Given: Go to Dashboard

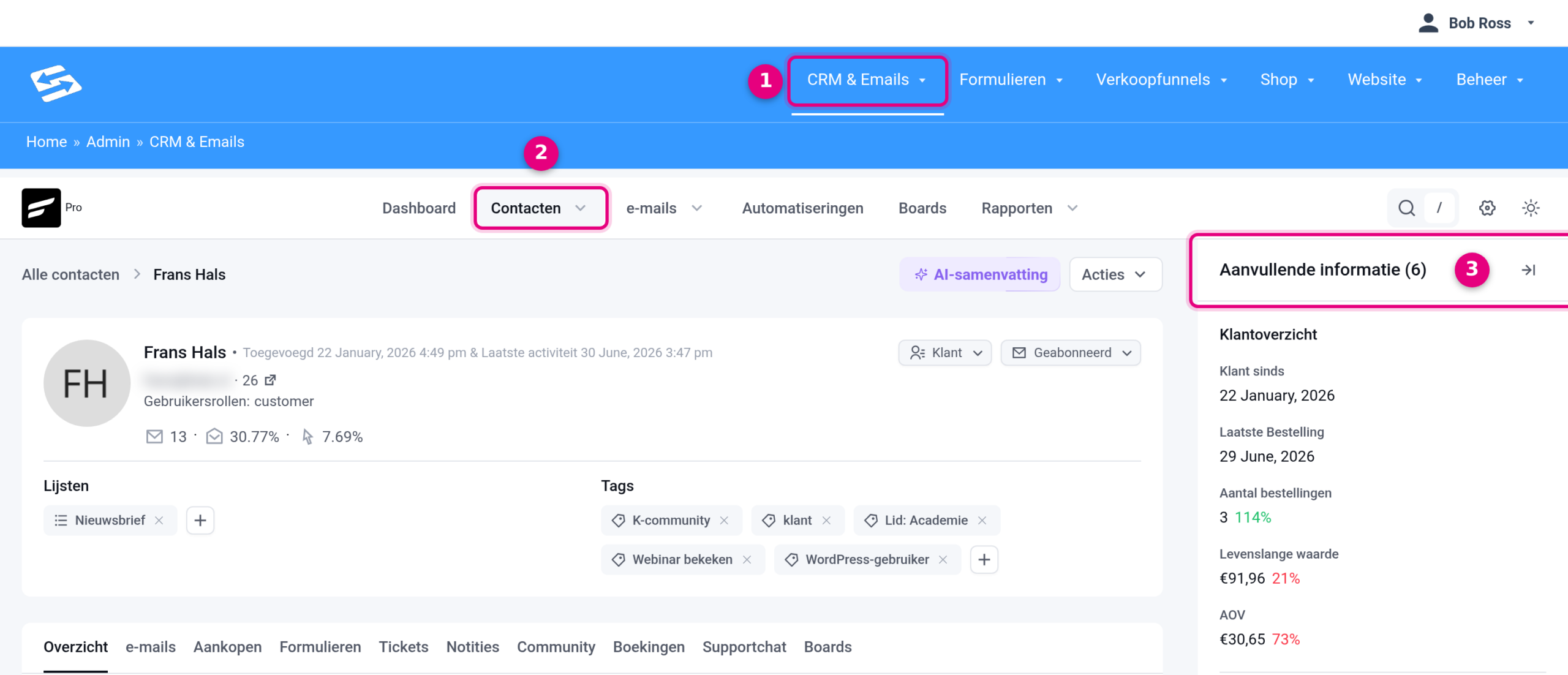Looking at the screenshot, I should 419,208.
